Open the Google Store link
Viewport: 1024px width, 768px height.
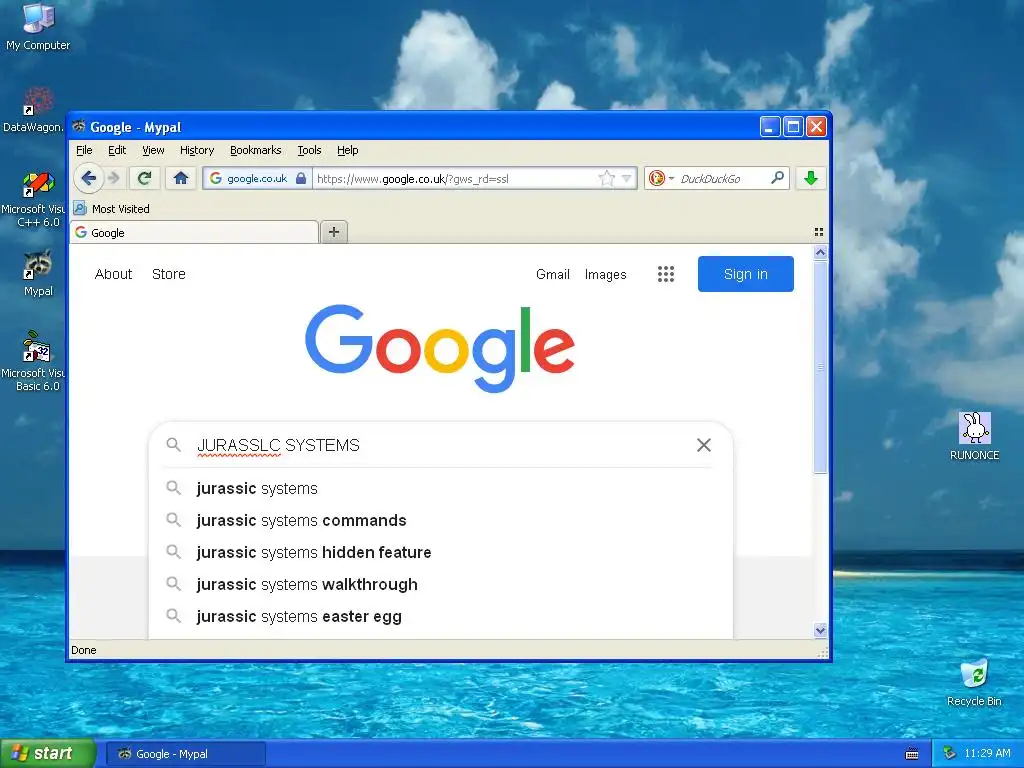coord(168,274)
